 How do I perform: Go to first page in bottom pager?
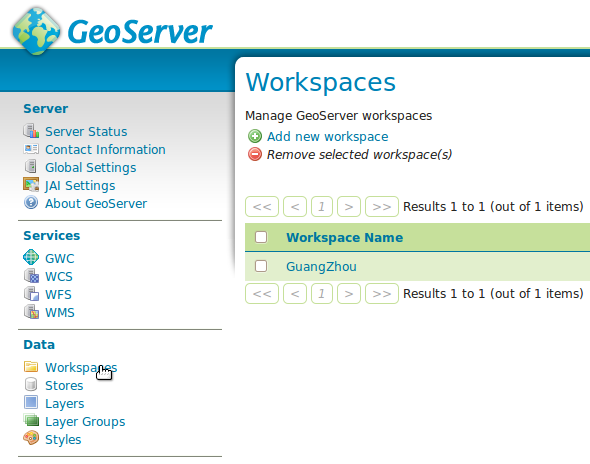click(262, 294)
